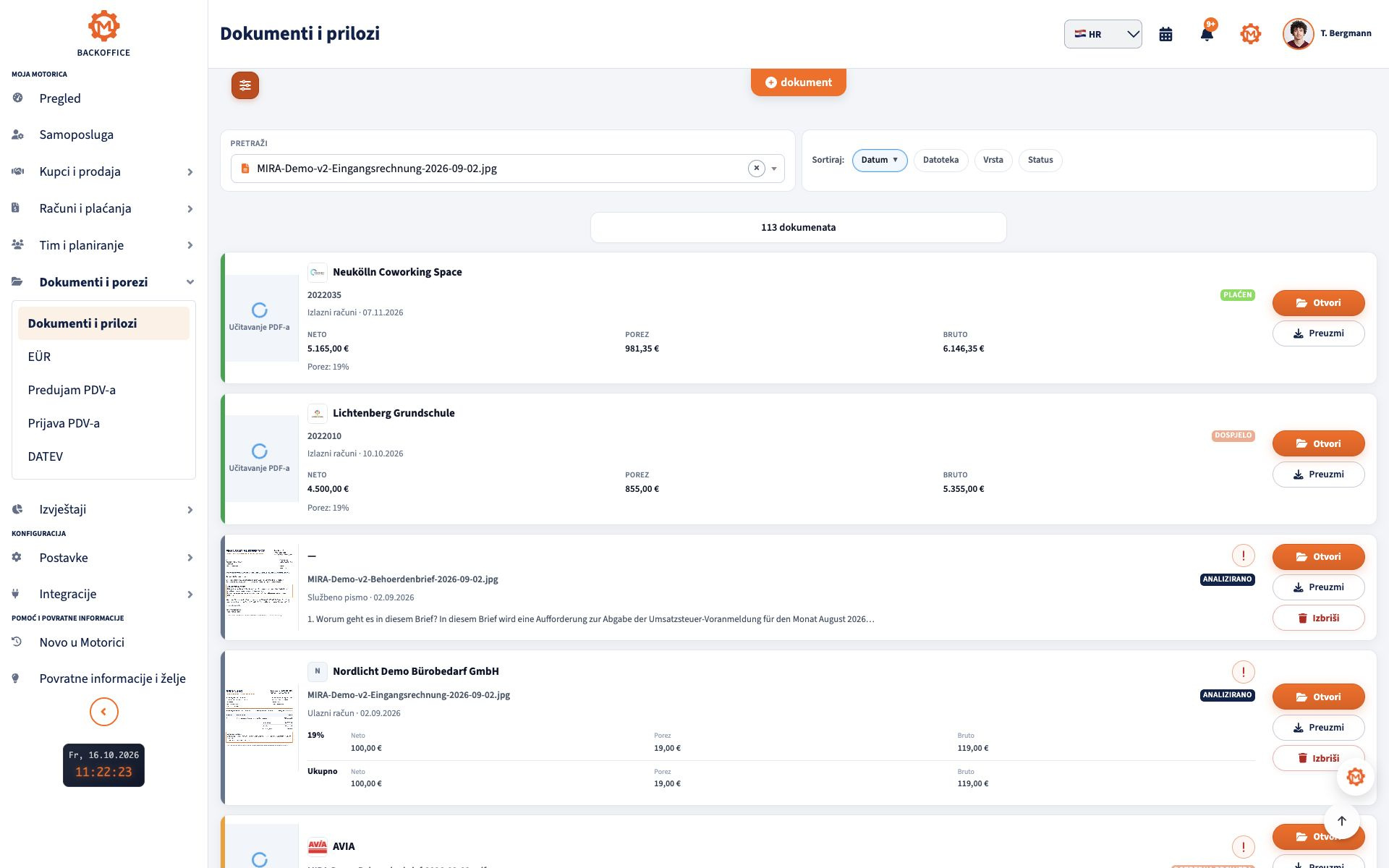The image size is (1389, 868).
Task: Sort documents by Status
Action: point(1040,160)
